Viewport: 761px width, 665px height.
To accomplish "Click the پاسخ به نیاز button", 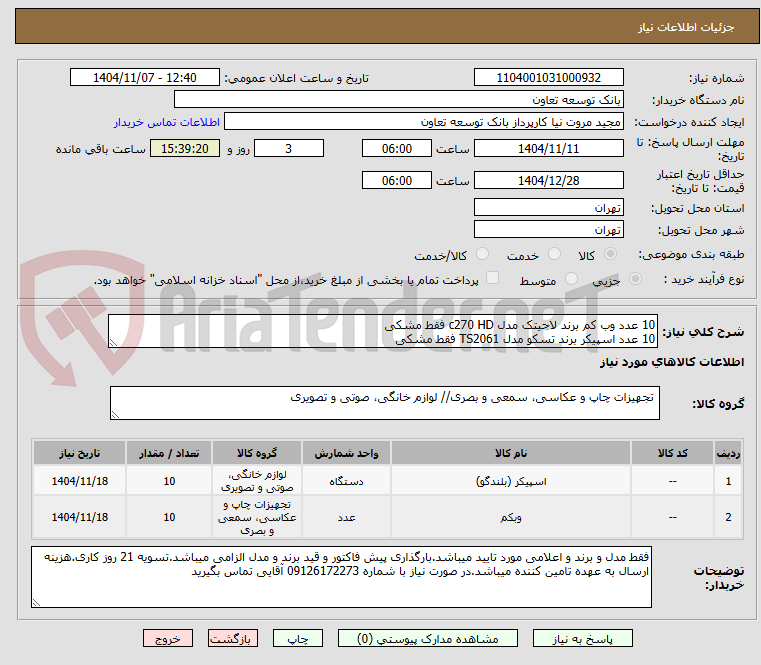I will 582,638.
